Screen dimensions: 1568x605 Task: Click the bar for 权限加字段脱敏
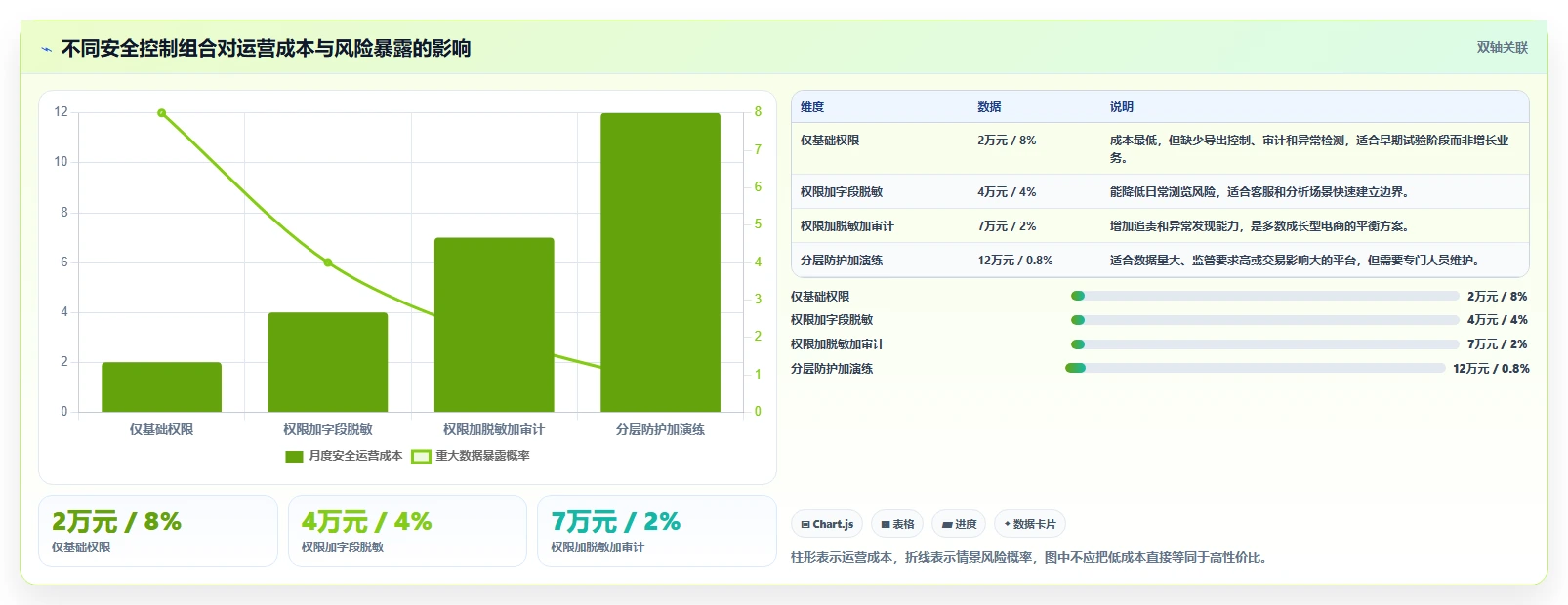click(328, 362)
